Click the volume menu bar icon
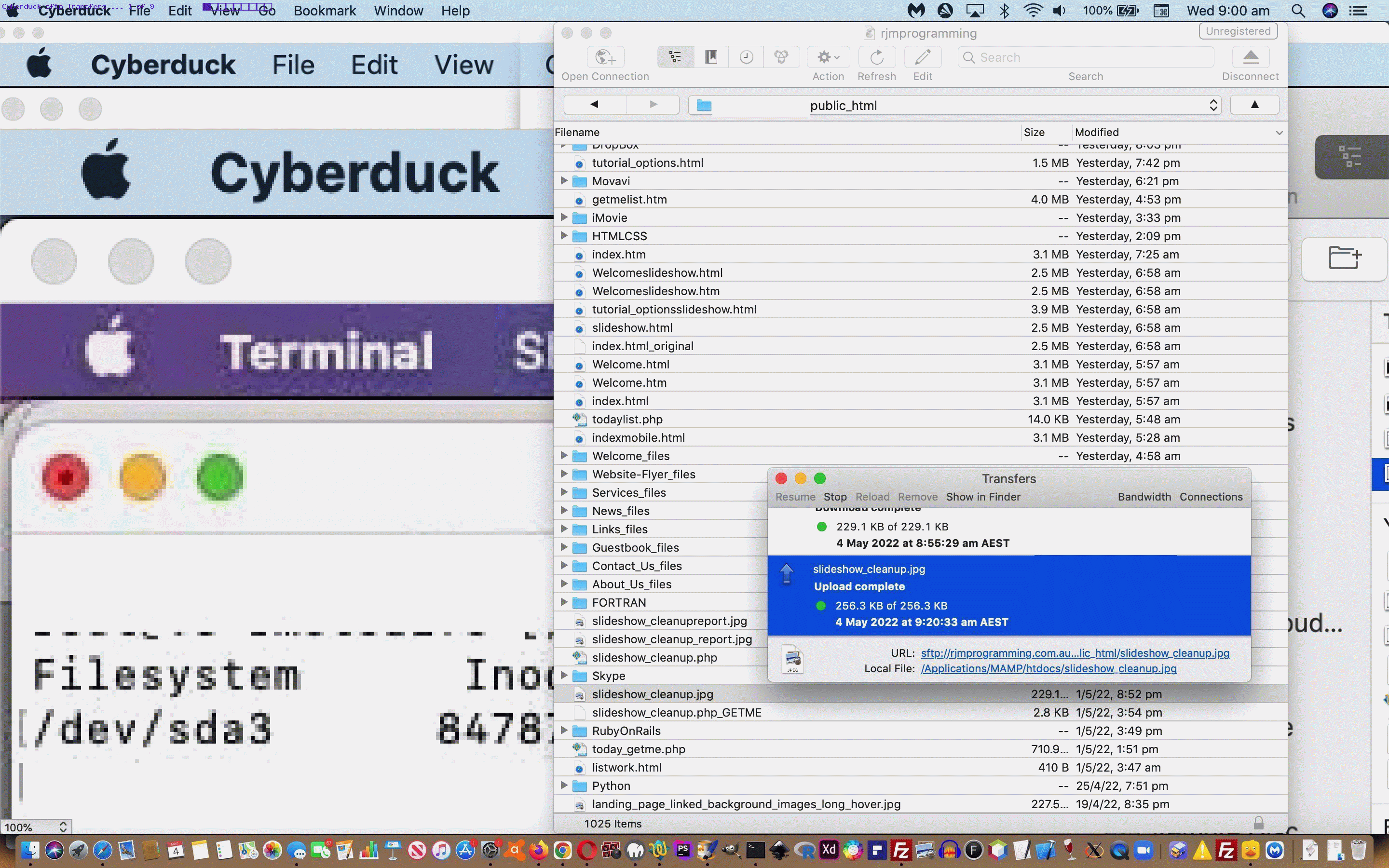Image resolution: width=1389 pixels, height=868 pixels. pyautogui.click(x=1060, y=10)
